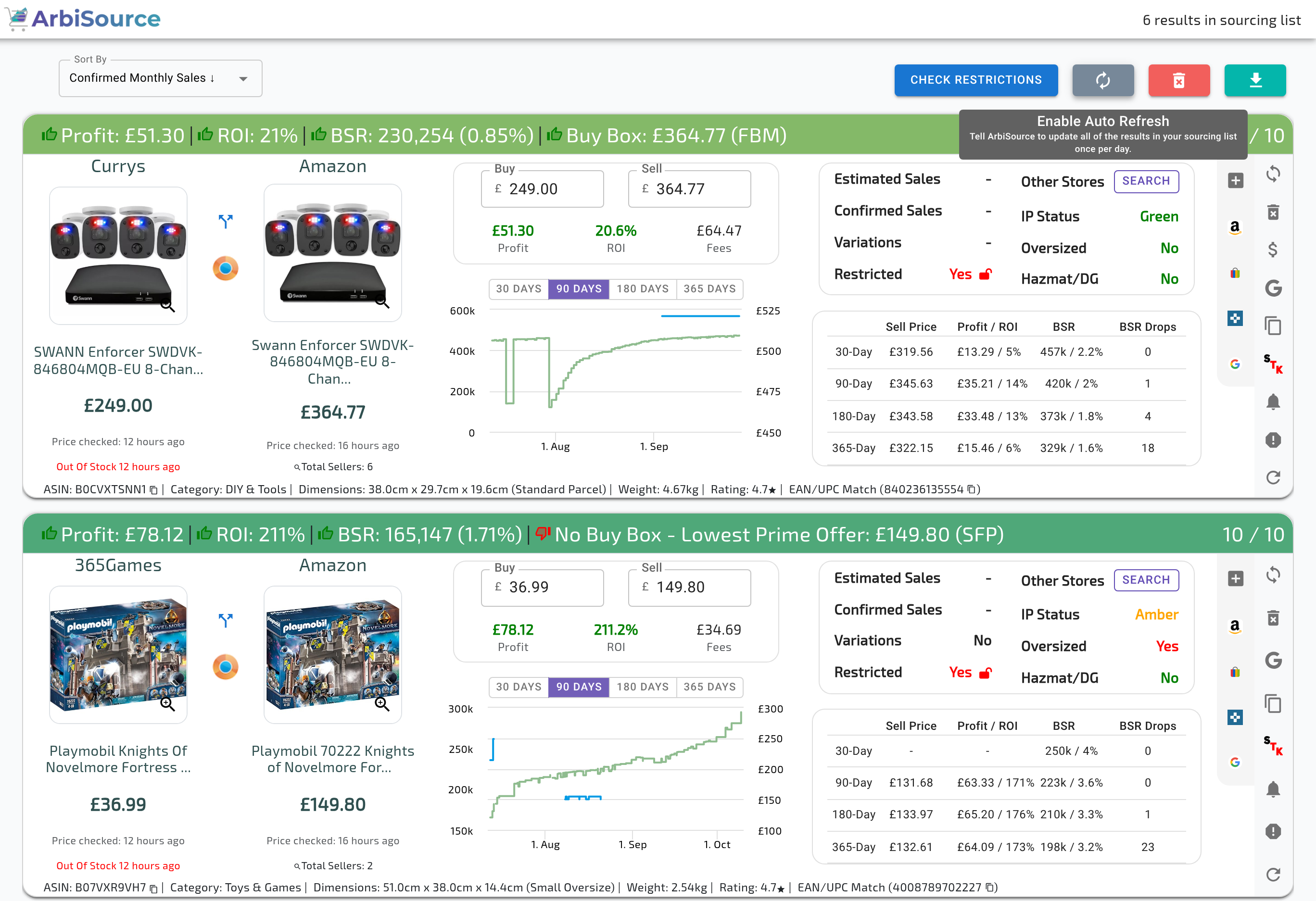Image resolution: width=1316 pixels, height=901 pixels.
Task: Click Total Sellers: 6 link
Action: pyautogui.click(x=333, y=467)
